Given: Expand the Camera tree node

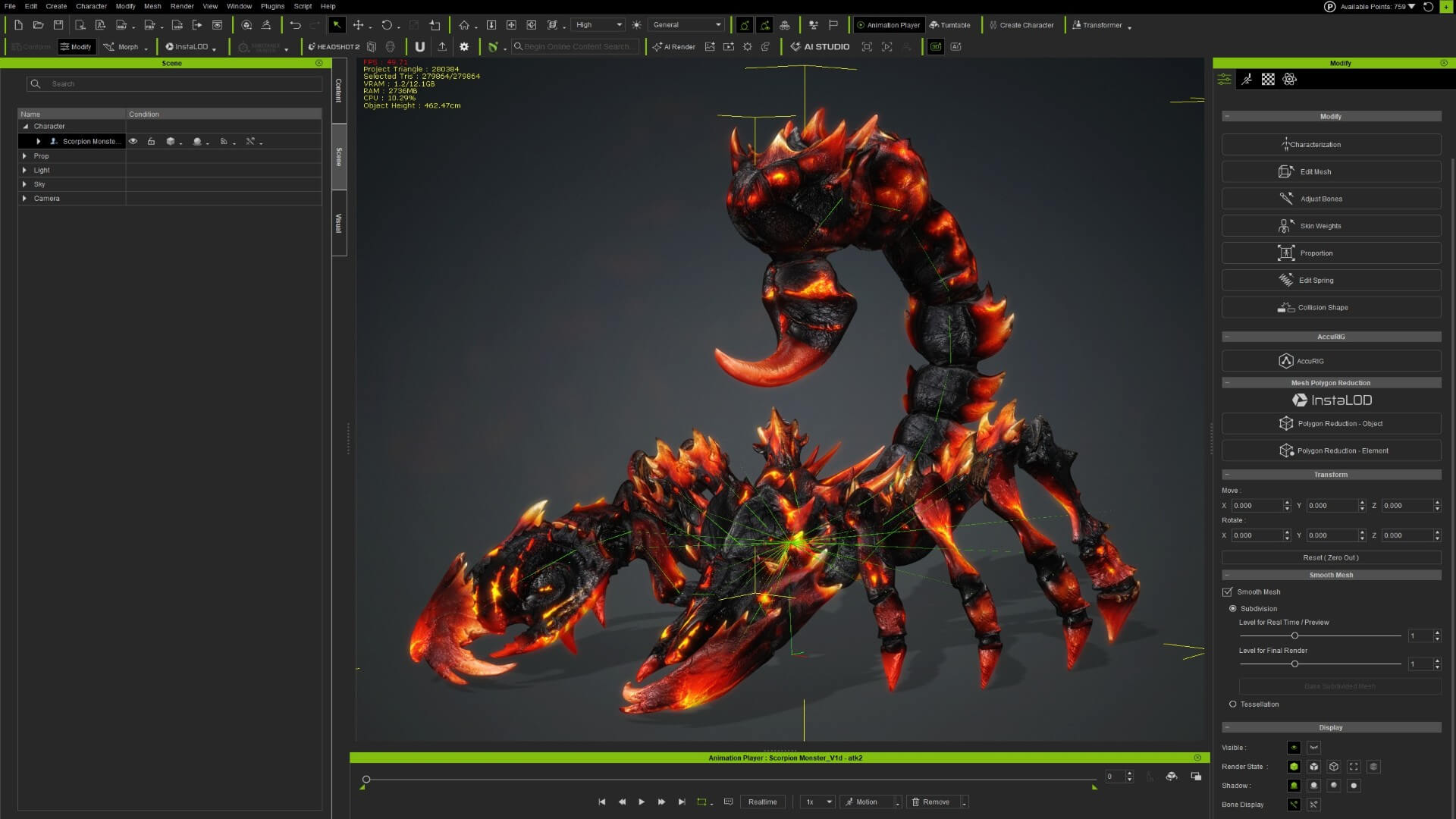Looking at the screenshot, I should tap(24, 199).
